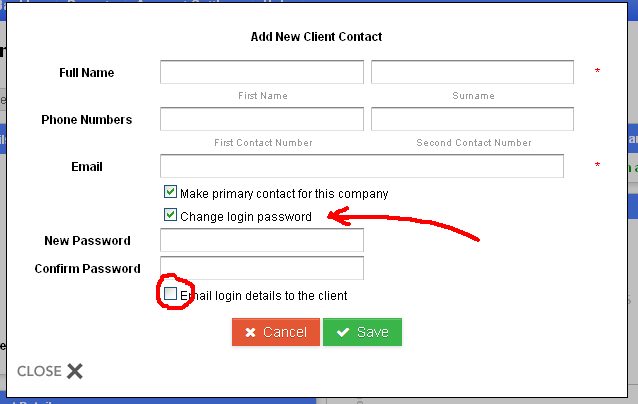Click into the Email address field
This screenshot has width=638, height=404.
click(x=361, y=166)
